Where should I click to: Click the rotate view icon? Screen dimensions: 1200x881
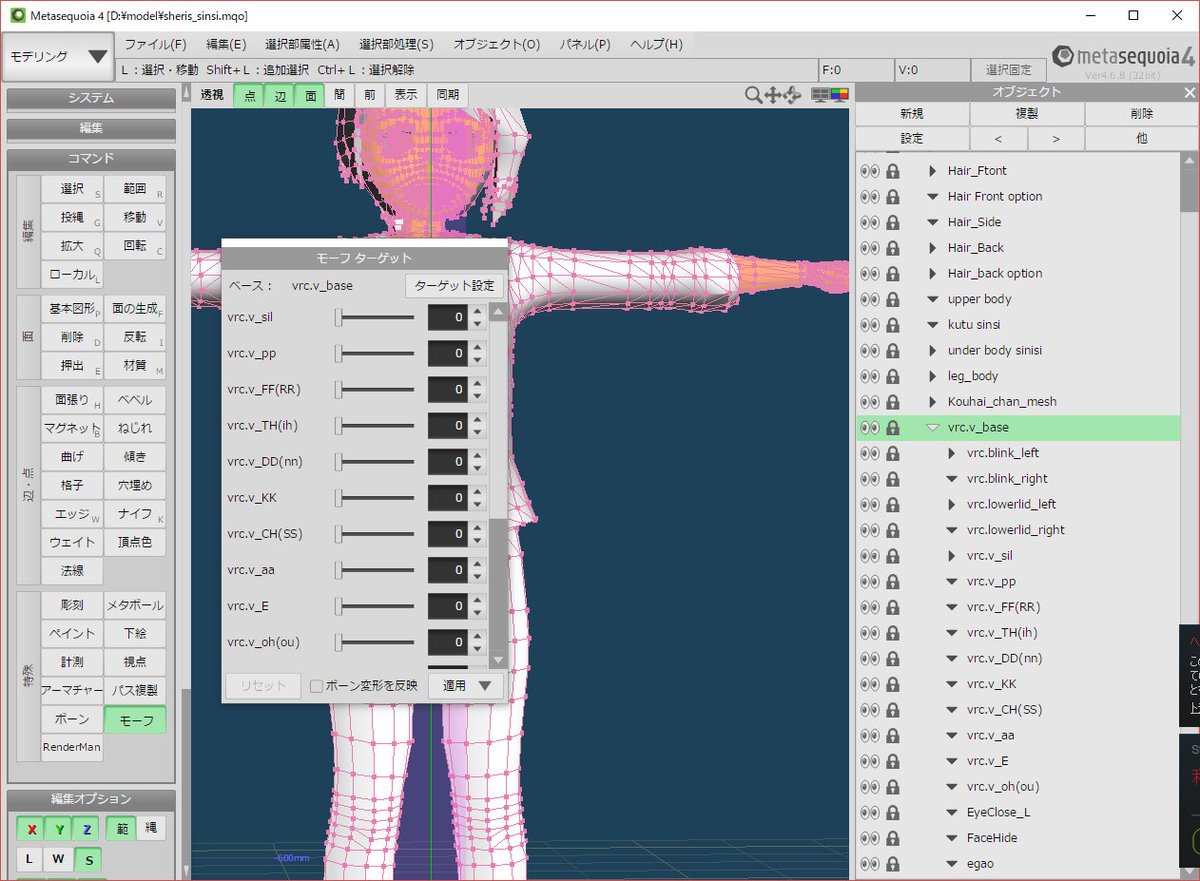793,94
